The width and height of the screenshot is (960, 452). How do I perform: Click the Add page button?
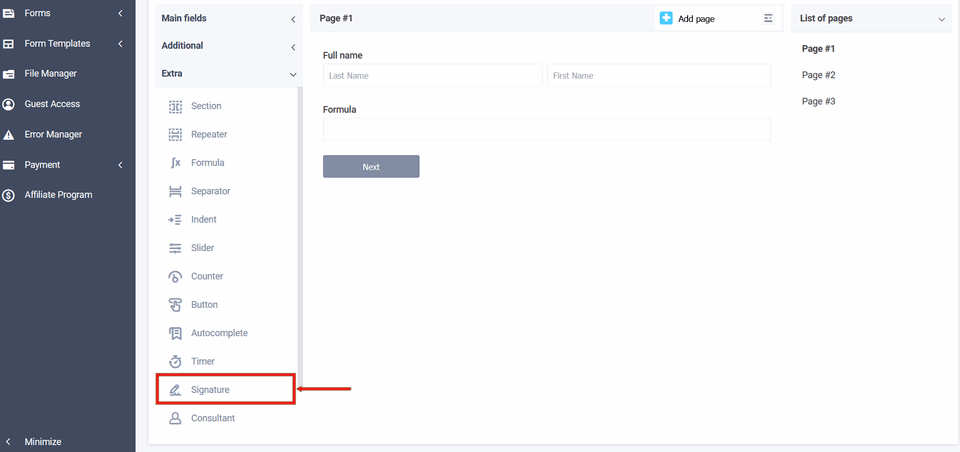[688, 18]
